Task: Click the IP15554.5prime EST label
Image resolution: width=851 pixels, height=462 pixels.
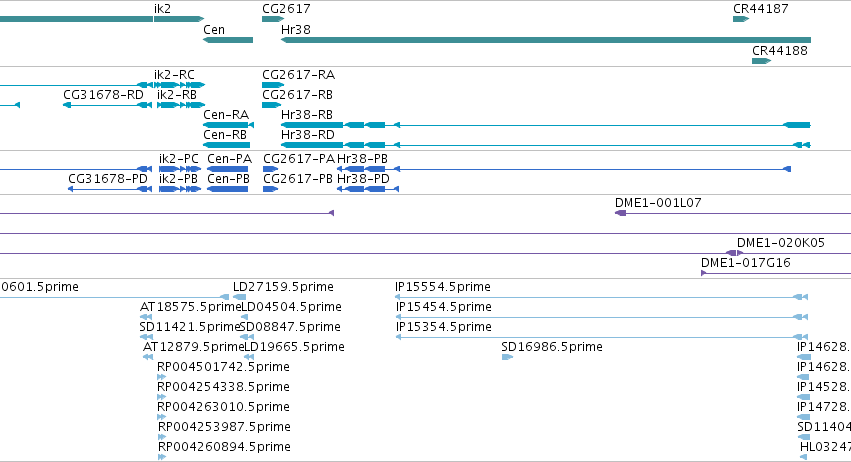Action: (x=443, y=287)
